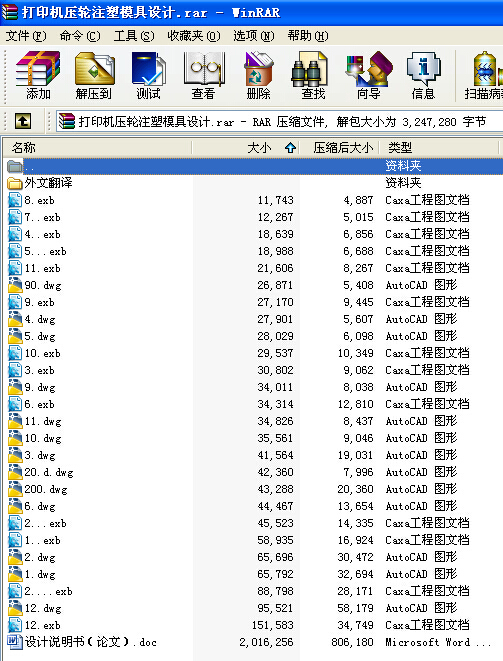Click the icon of 8.exb file
Viewport: 503px width, 661px height.
15,200
